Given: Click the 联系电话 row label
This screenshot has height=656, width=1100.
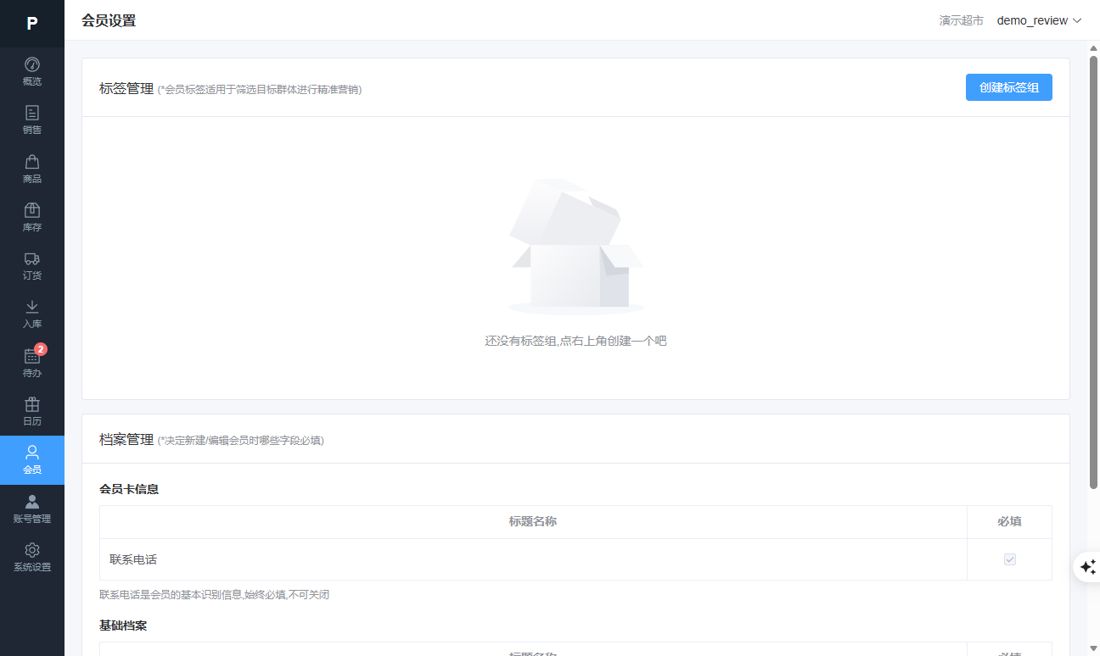Looking at the screenshot, I should pos(133,559).
